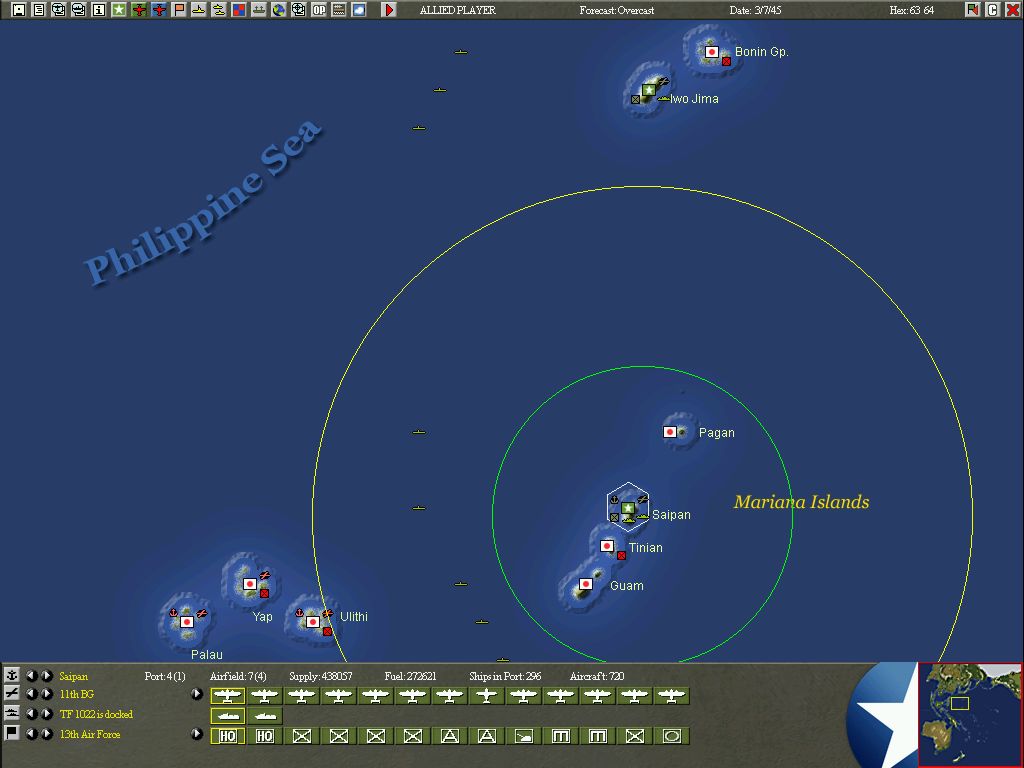The height and width of the screenshot is (768, 1024).
Task: Click the orange flag toolbar icon
Action: 179,10
